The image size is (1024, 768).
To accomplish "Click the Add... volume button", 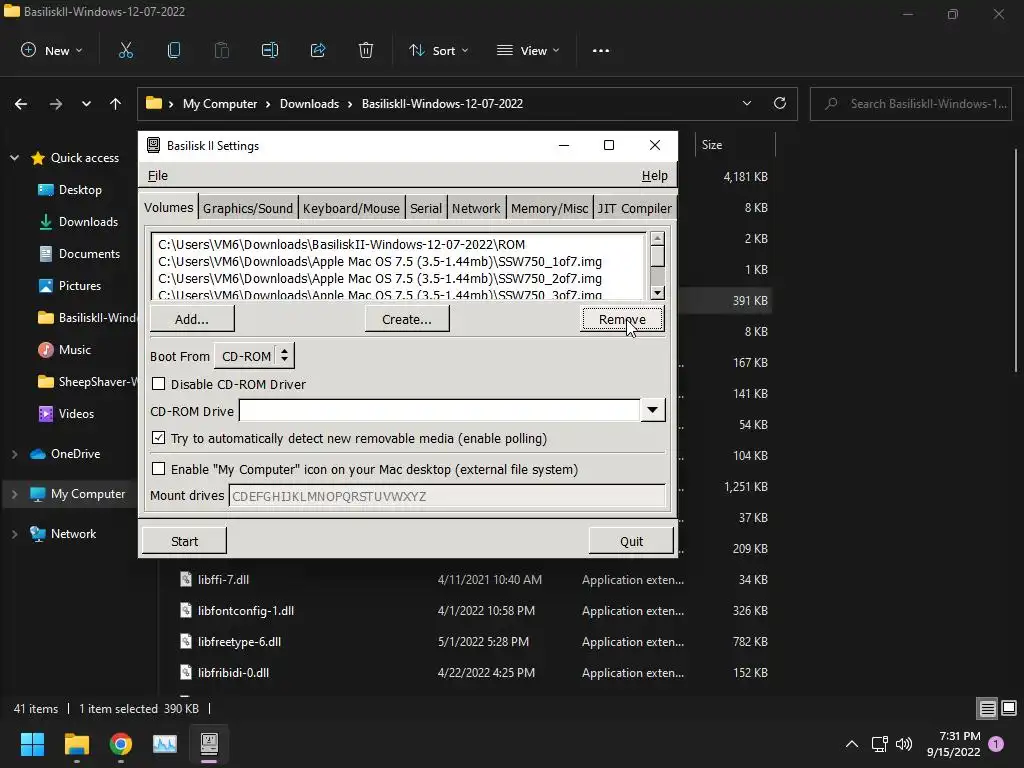I will click(192, 319).
